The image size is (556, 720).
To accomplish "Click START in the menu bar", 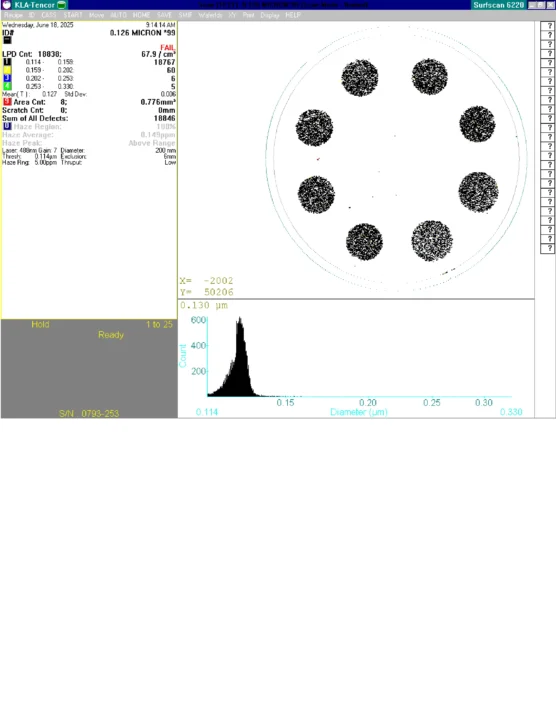I will pyautogui.click(x=73, y=15).
